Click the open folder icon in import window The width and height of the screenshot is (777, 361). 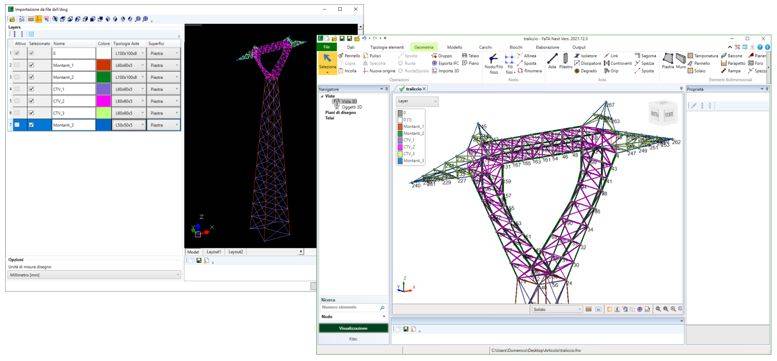coord(12,19)
